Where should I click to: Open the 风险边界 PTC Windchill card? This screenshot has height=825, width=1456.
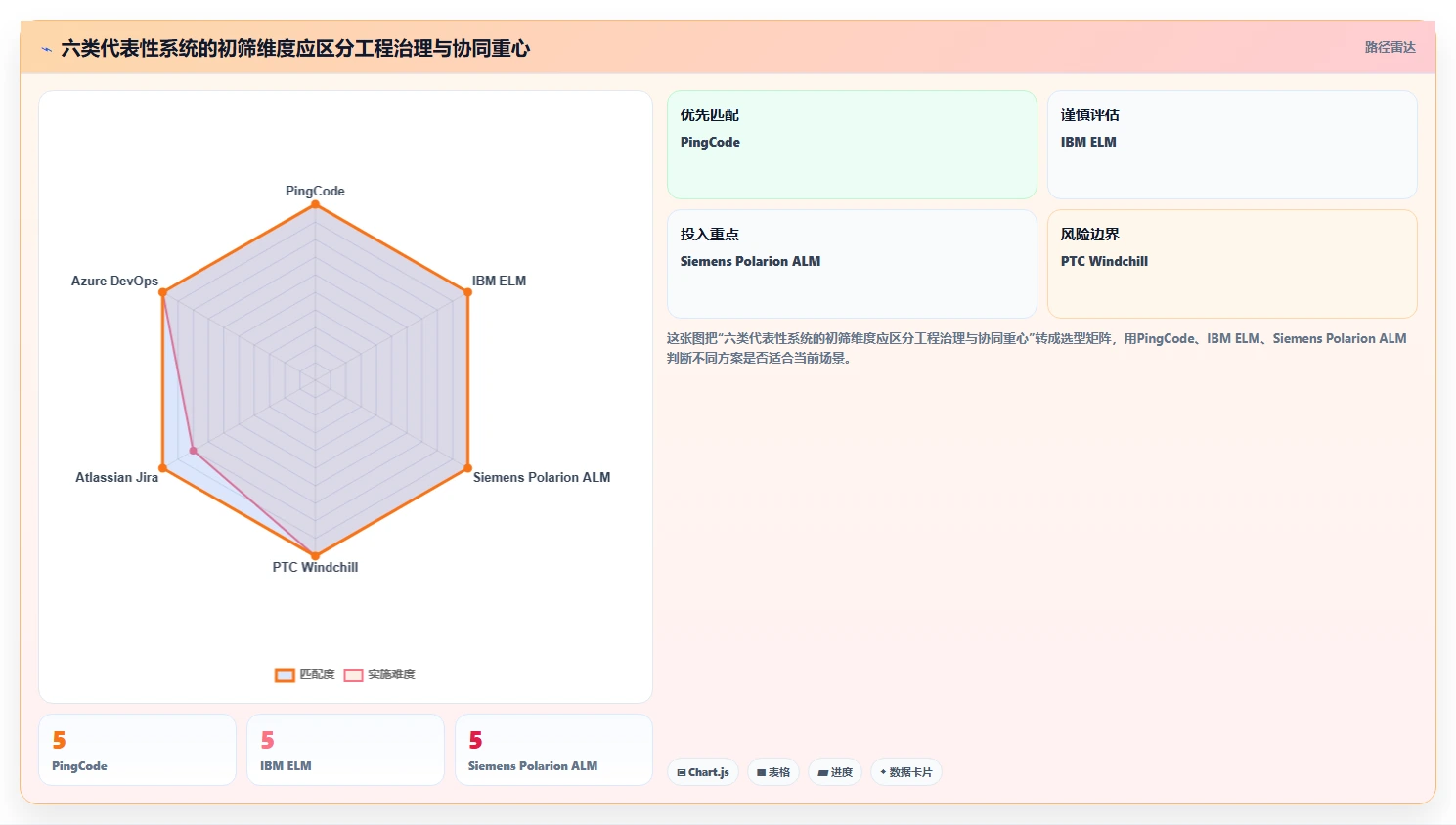pyautogui.click(x=1232, y=264)
